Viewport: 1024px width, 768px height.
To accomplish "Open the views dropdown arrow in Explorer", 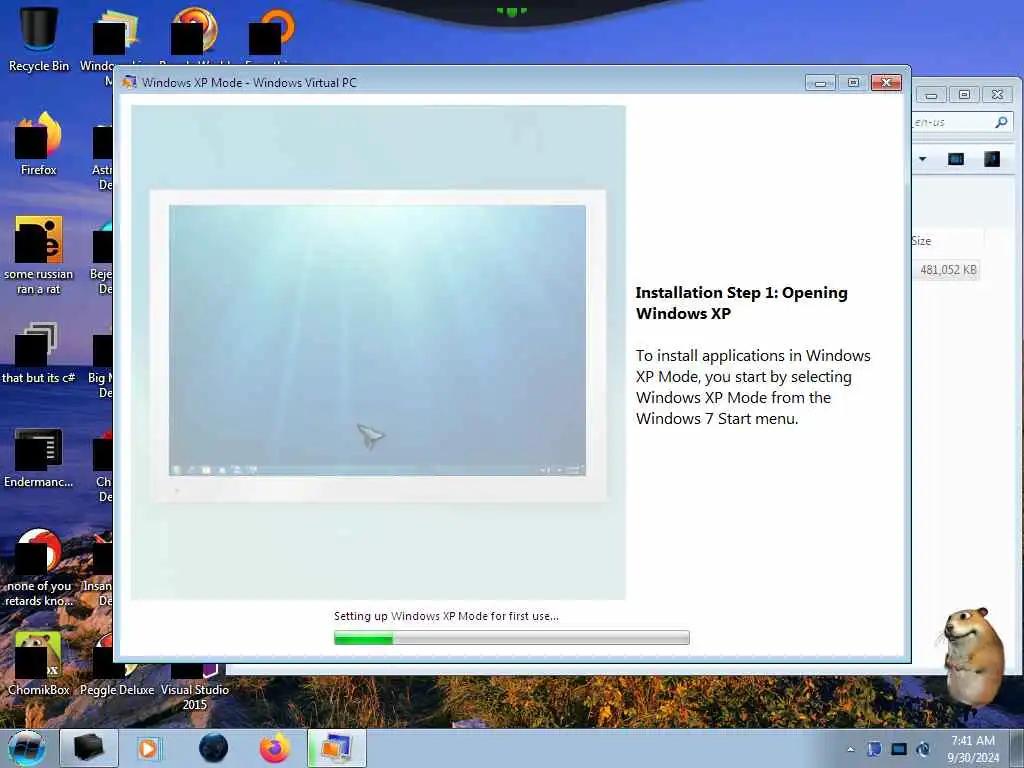I will [922, 159].
